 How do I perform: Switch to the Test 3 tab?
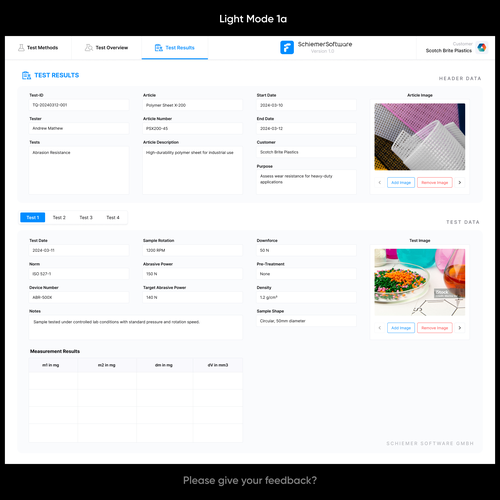pyautogui.click(x=86, y=218)
